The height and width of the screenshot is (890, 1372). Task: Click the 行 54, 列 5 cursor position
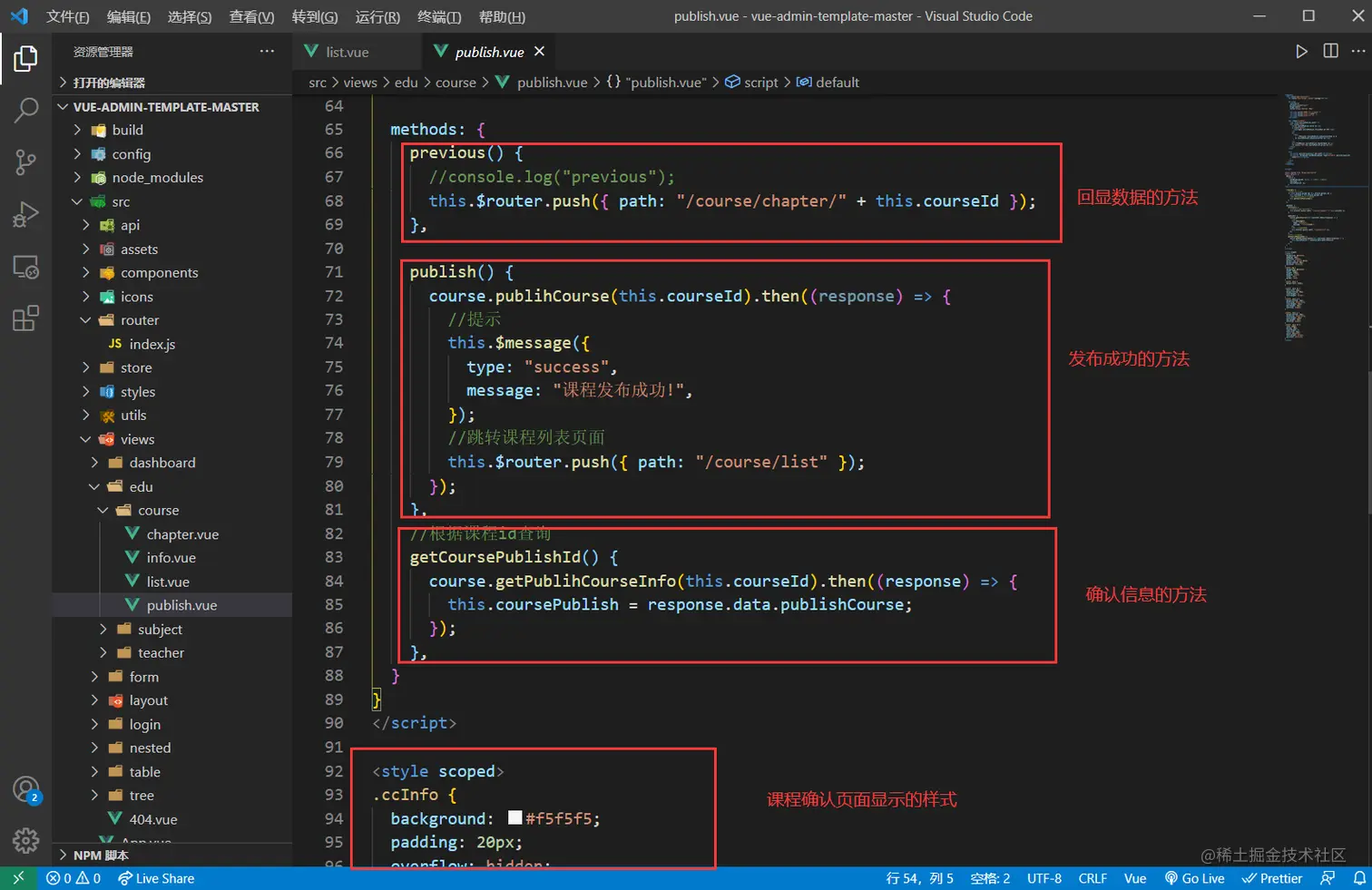(x=919, y=878)
